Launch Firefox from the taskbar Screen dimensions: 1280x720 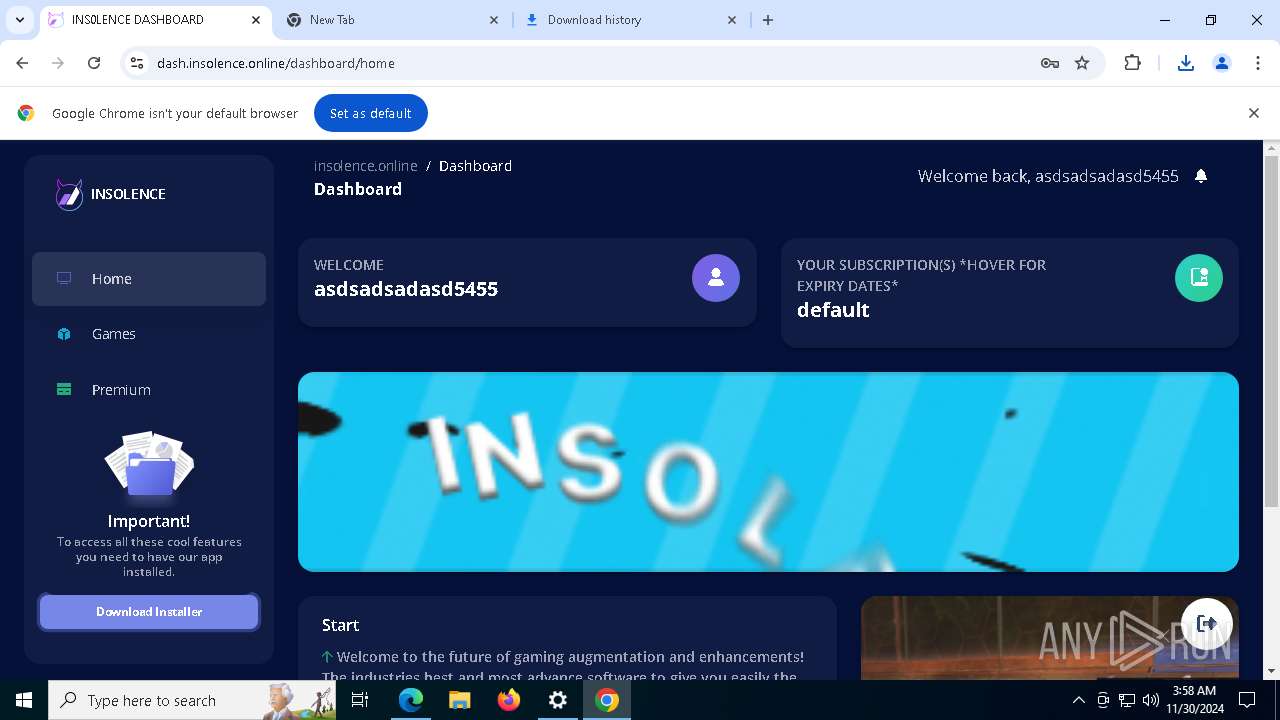pos(509,700)
